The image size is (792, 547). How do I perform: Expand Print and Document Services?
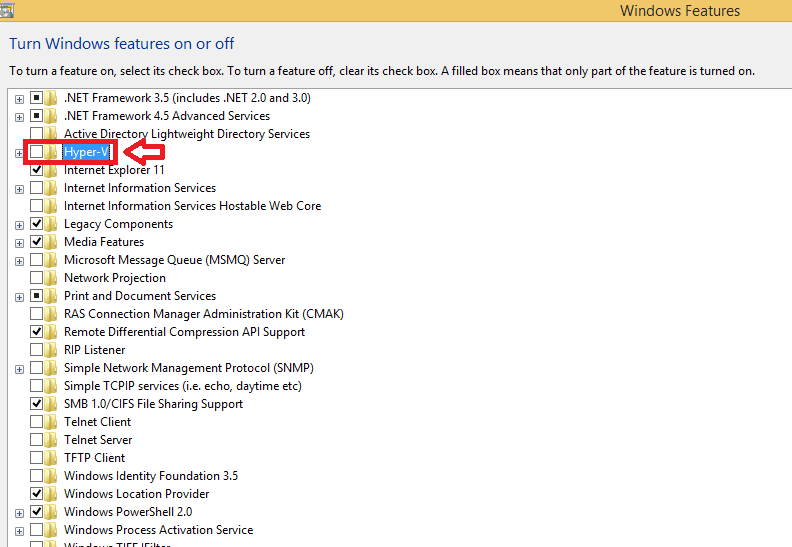tap(19, 297)
